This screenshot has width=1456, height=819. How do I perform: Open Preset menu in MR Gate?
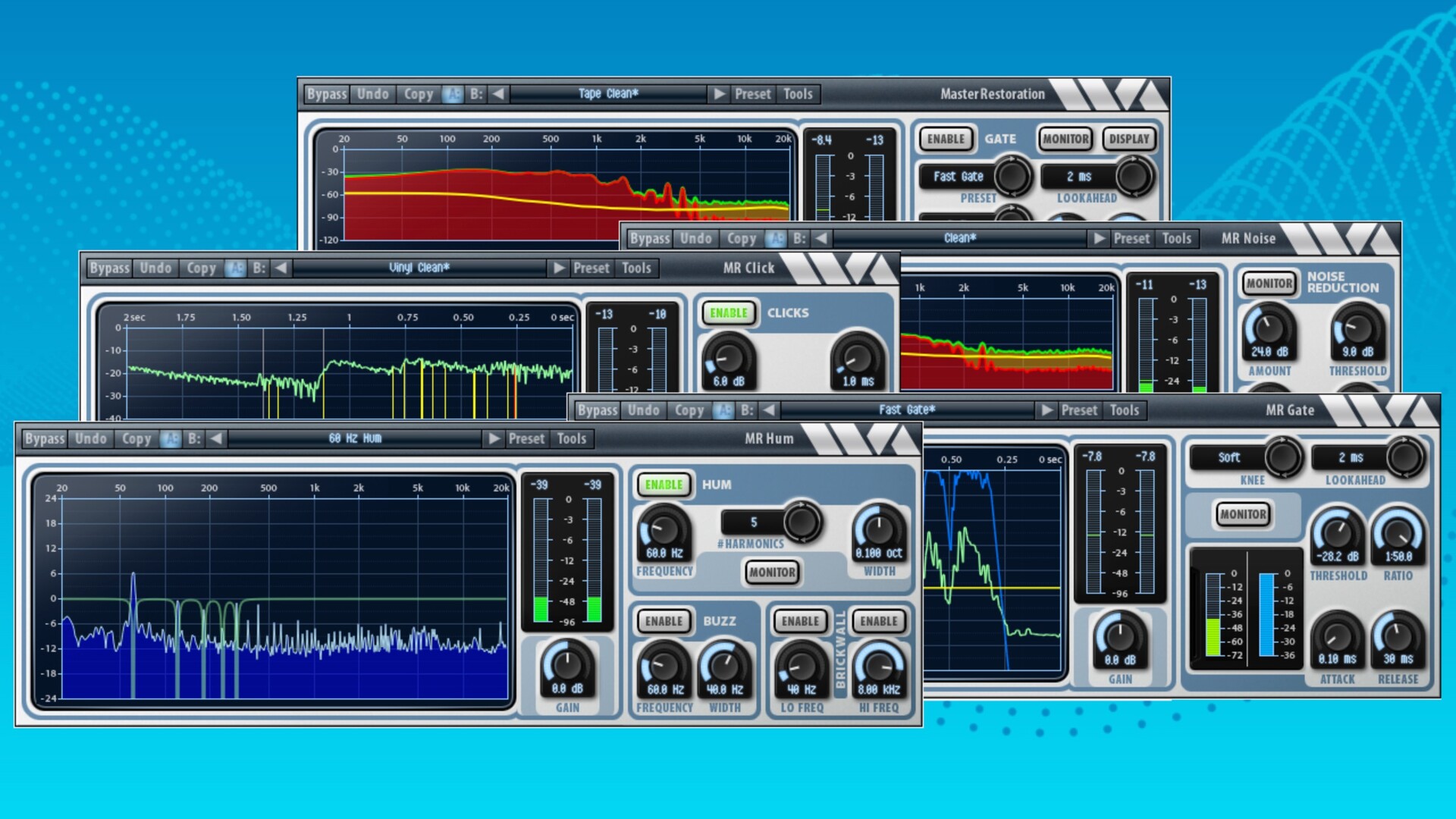point(1079,410)
